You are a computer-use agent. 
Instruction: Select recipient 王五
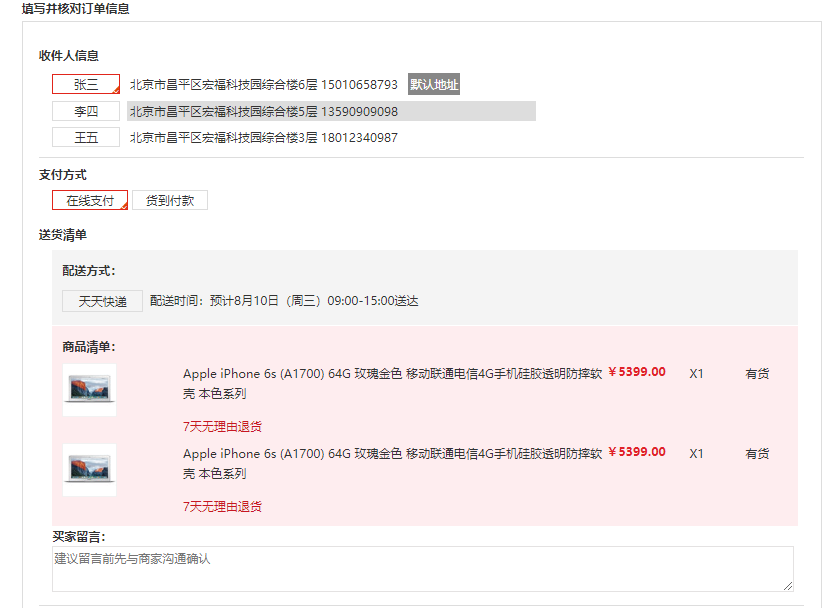pos(86,137)
